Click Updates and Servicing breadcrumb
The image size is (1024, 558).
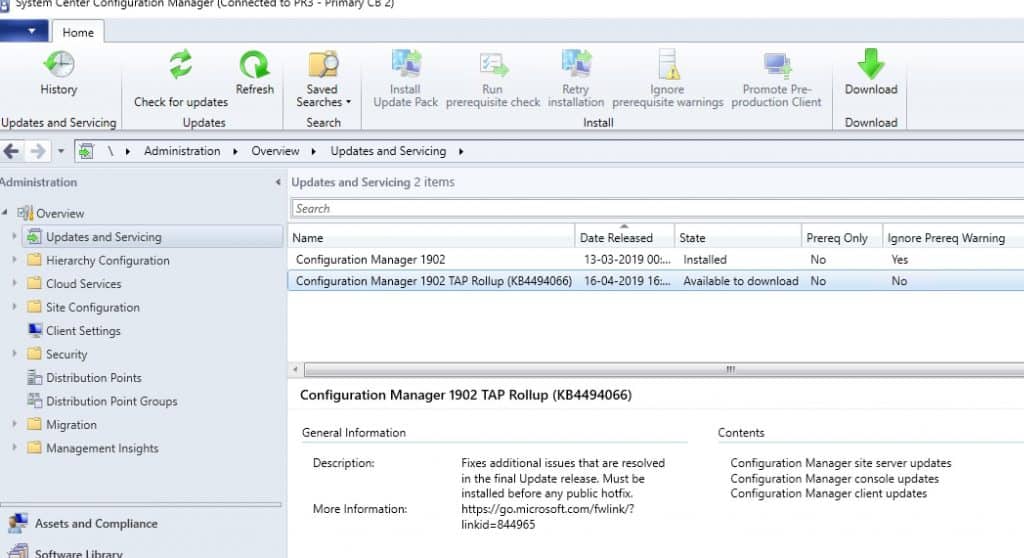(x=388, y=152)
